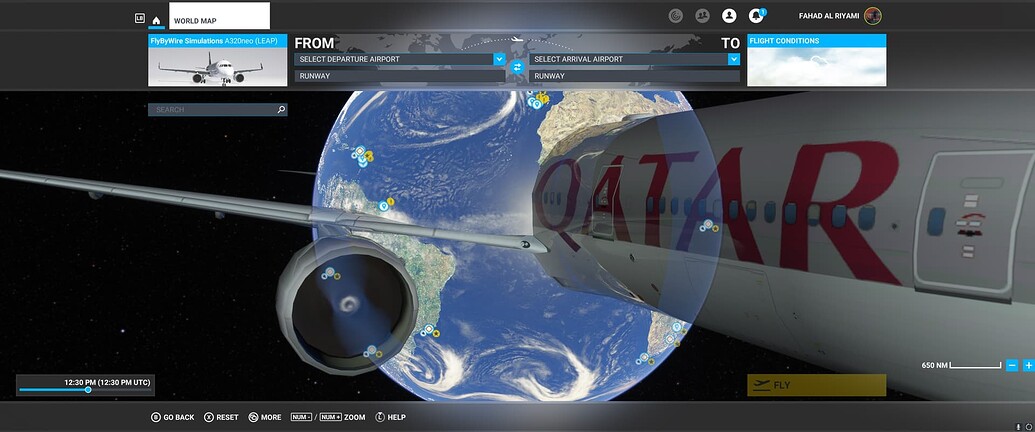
Task: Click the 12:30 PM (12:30 PM UTC) label
Action: pos(107,382)
